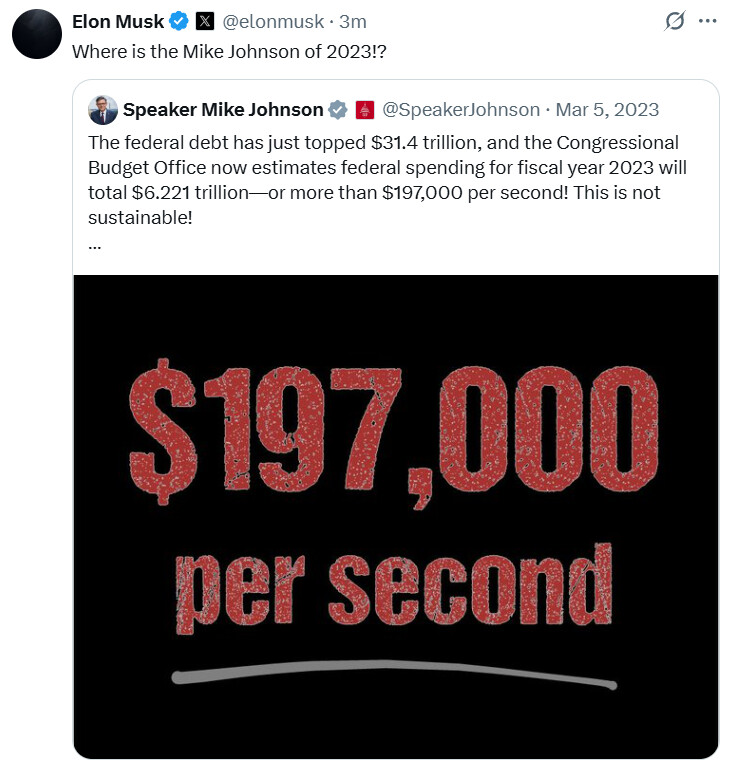Open the $197,000 per second image

pyautogui.click(x=396, y=515)
